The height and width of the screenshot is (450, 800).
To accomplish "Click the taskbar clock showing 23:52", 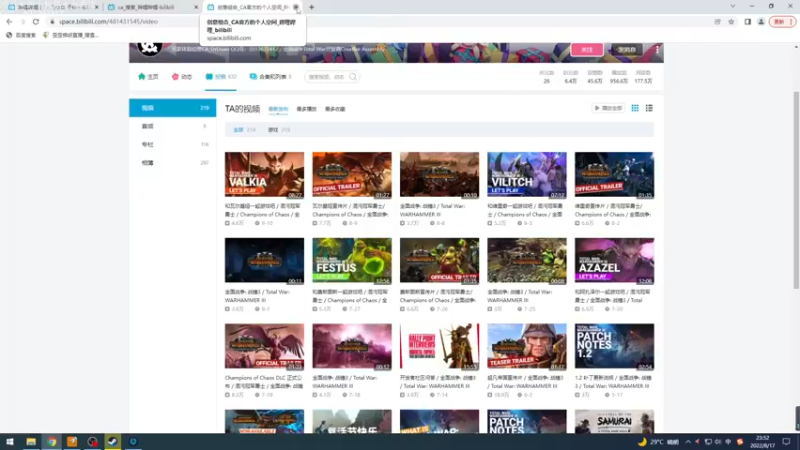I will [x=762, y=442].
